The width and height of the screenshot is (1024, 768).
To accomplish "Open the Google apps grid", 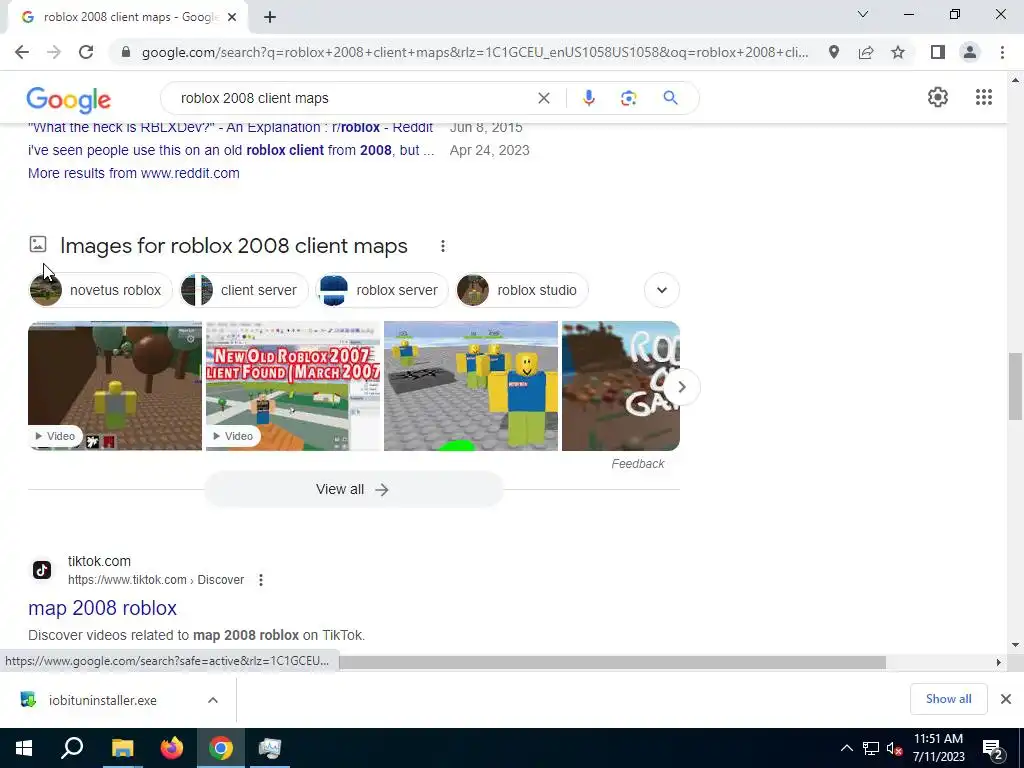I will [984, 97].
